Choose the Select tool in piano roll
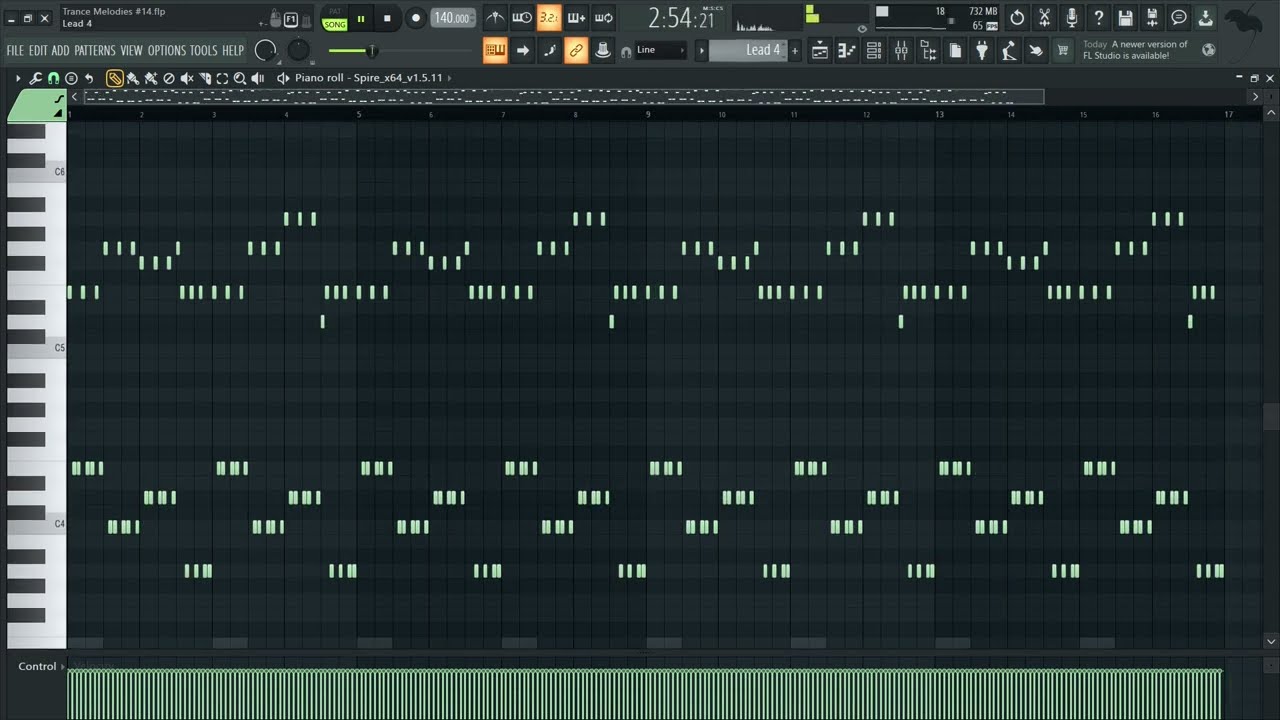This screenshot has width=1280, height=720. tap(222, 78)
